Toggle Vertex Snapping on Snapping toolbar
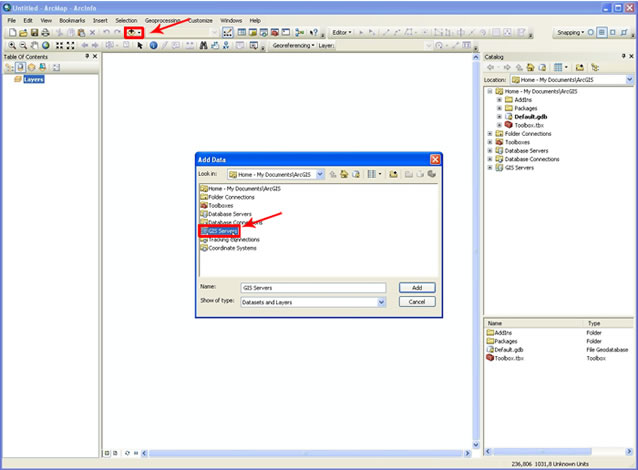This screenshot has height=470, width=638. [x=613, y=33]
